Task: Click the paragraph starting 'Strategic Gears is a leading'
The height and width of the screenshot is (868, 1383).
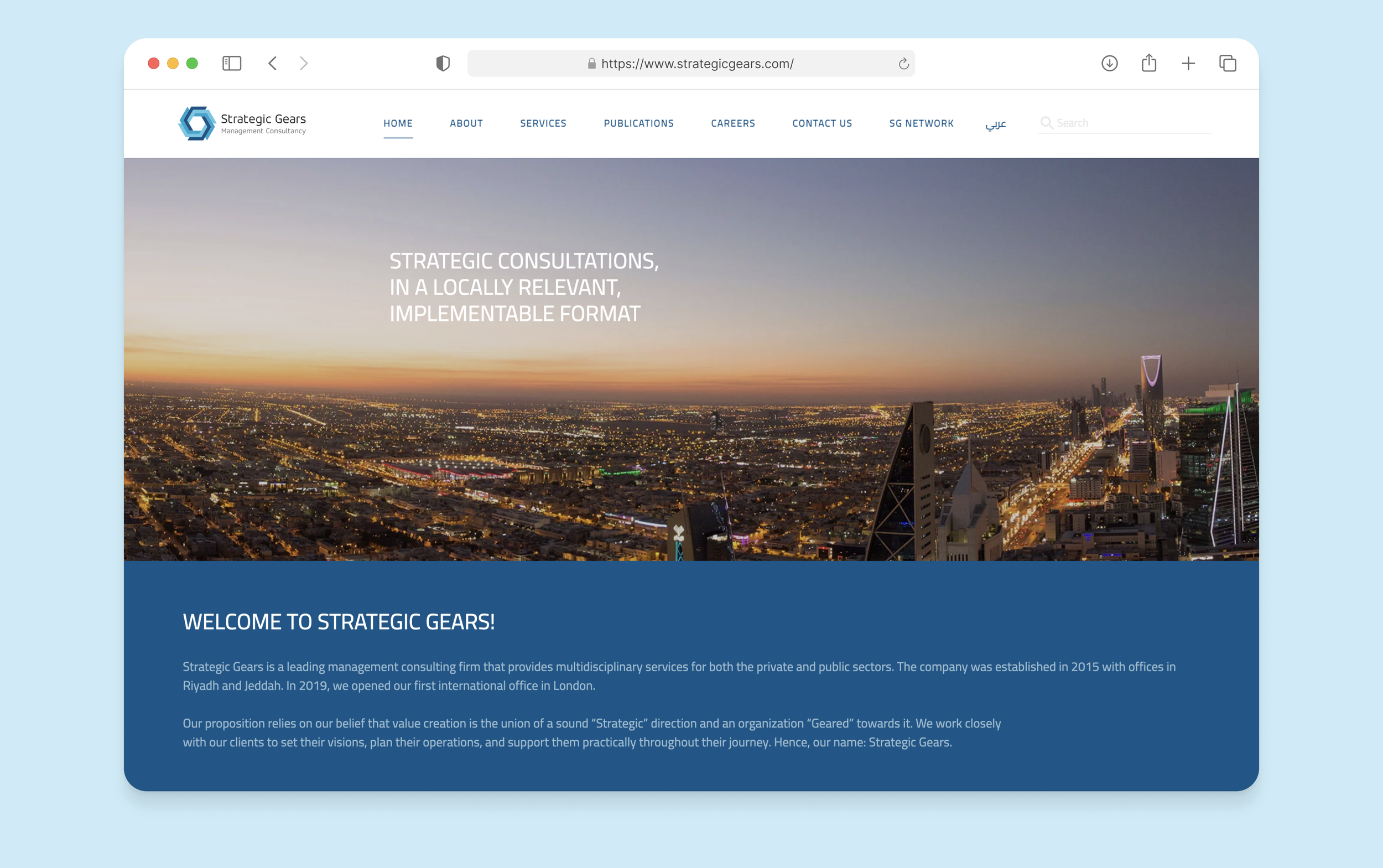Action: (x=679, y=675)
